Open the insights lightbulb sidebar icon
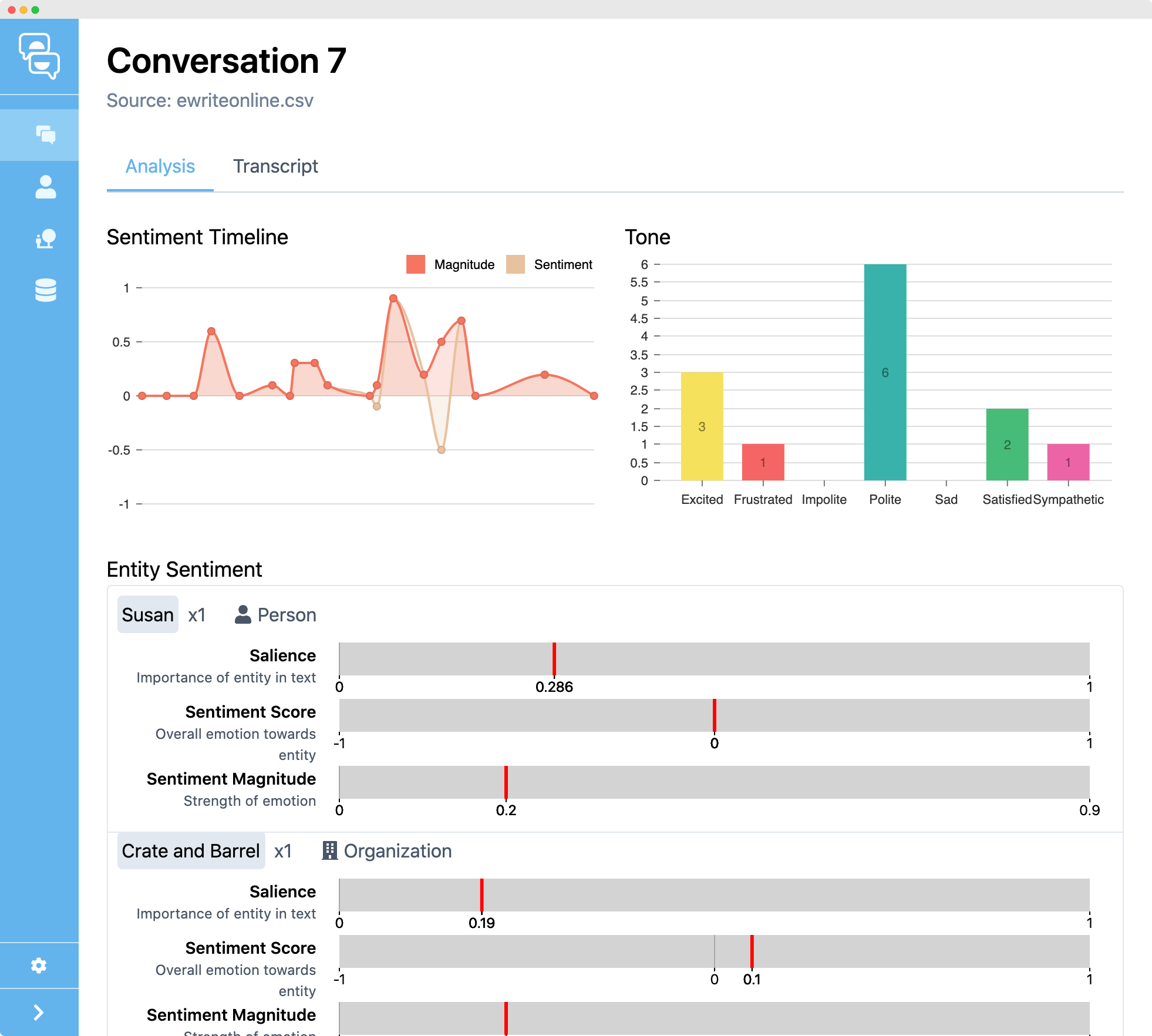Viewport: 1152px width, 1036px height. pyautogui.click(x=45, y=238)
